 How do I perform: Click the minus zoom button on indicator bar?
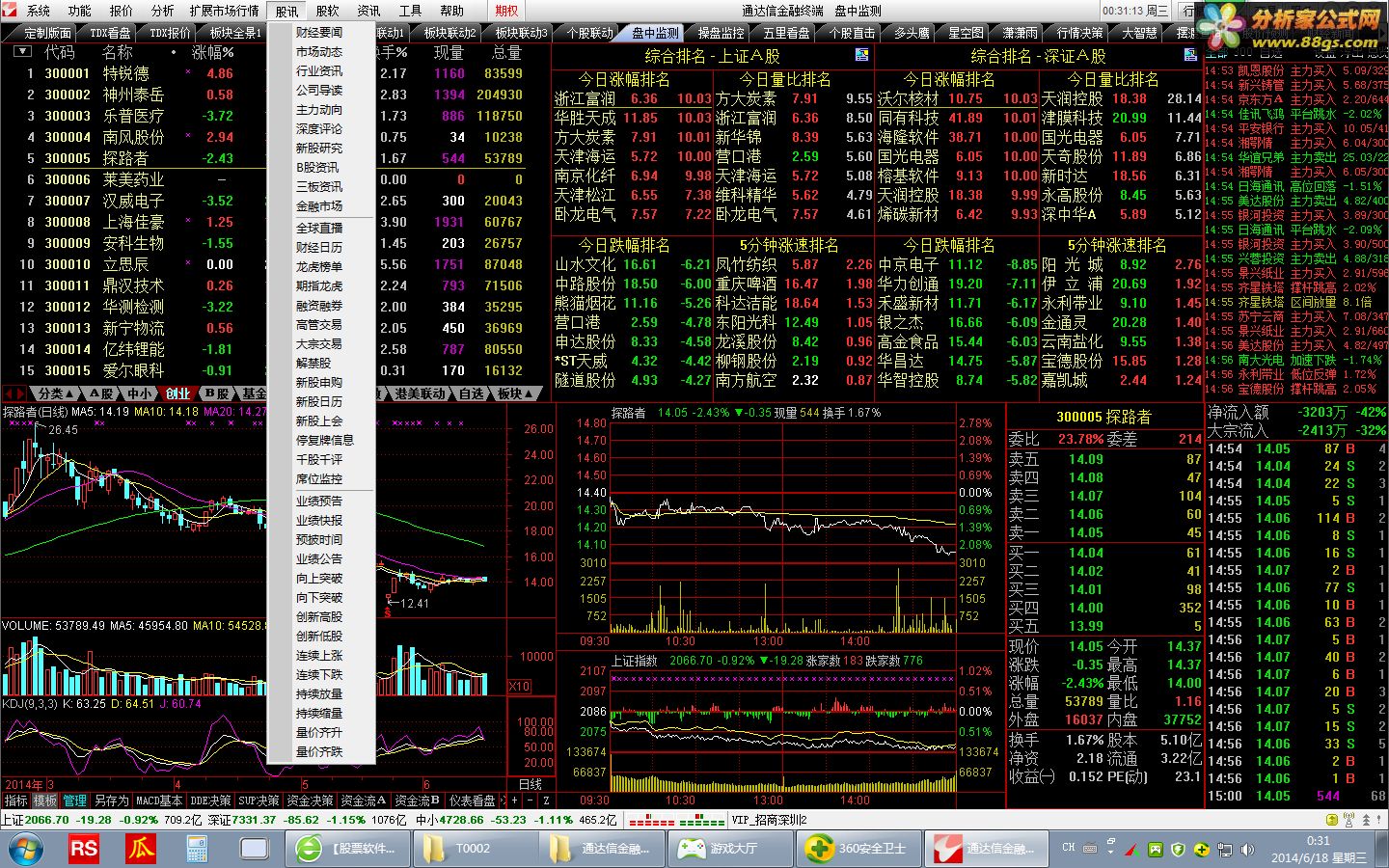click(530, 800)
